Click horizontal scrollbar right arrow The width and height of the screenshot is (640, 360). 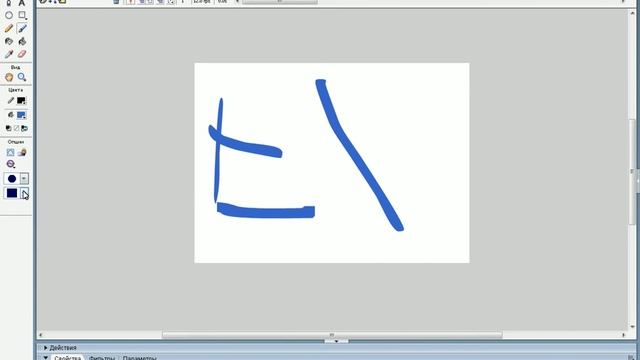coord(623,335)
